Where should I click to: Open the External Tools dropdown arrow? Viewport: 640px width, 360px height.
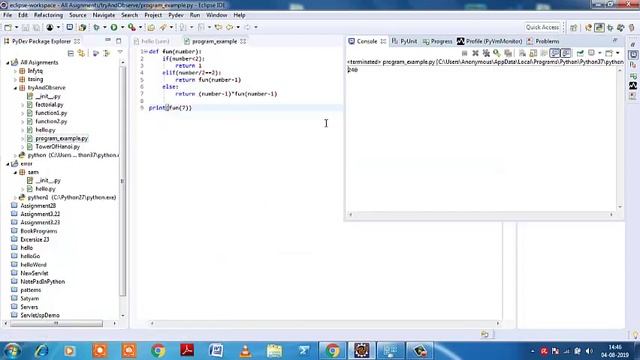pos(140,27)
